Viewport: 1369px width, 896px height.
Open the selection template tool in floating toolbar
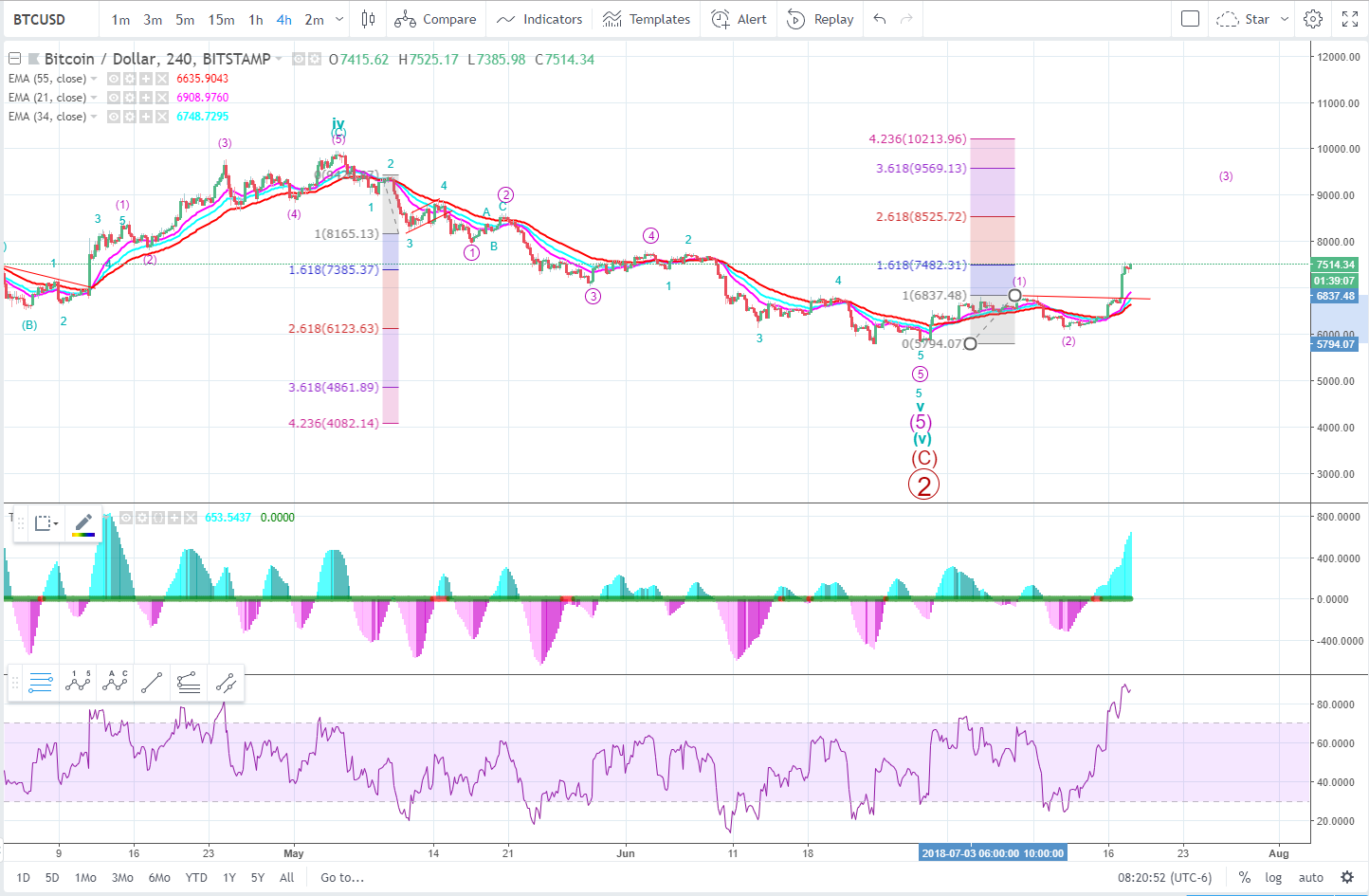tap(46, 523)
